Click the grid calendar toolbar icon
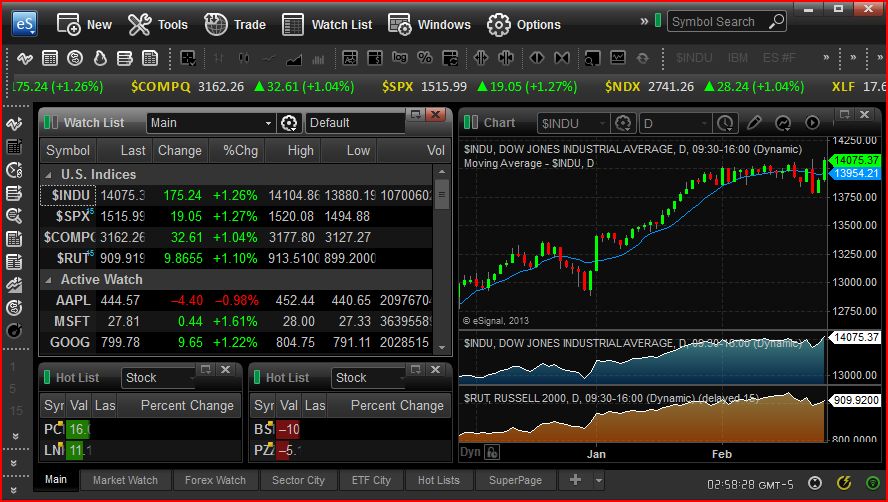 click(50, 58)
